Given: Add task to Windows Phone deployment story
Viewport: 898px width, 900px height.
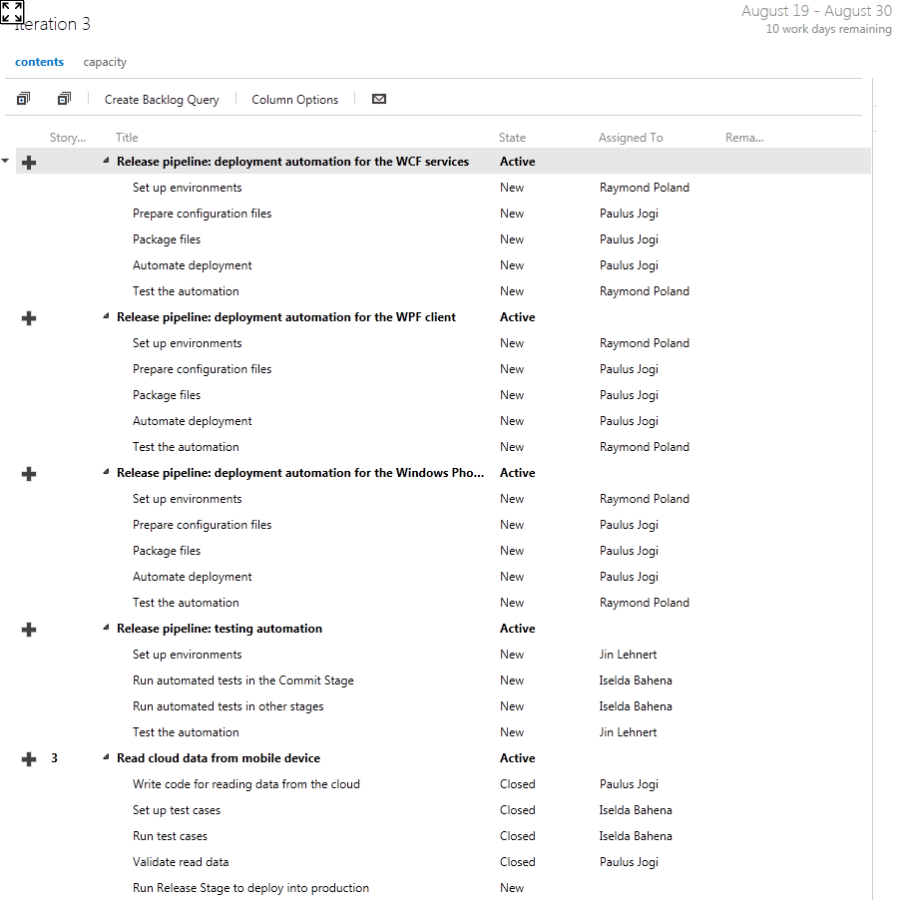Looking at the screenshot, I should coord(29,474).
